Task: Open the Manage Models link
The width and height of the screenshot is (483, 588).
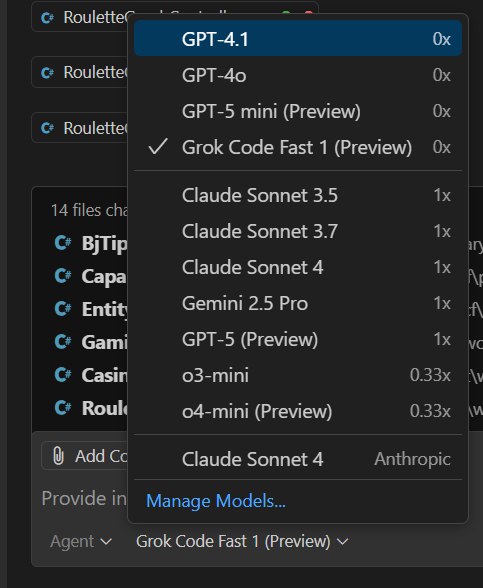Action: pos(216,501)
